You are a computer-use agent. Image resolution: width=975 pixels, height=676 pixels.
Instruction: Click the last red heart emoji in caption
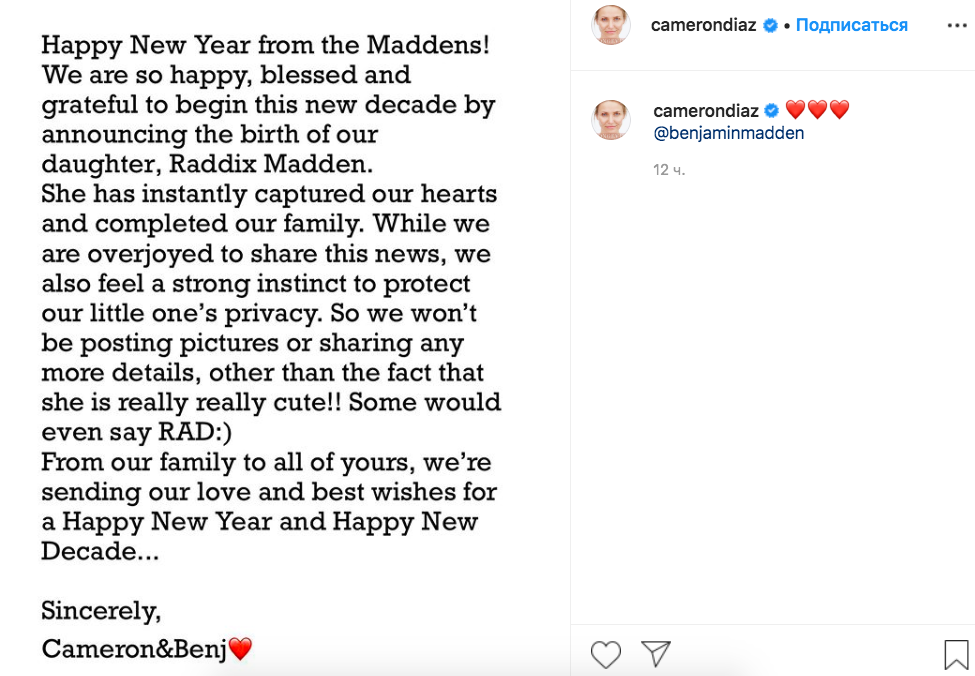point(839,110)
